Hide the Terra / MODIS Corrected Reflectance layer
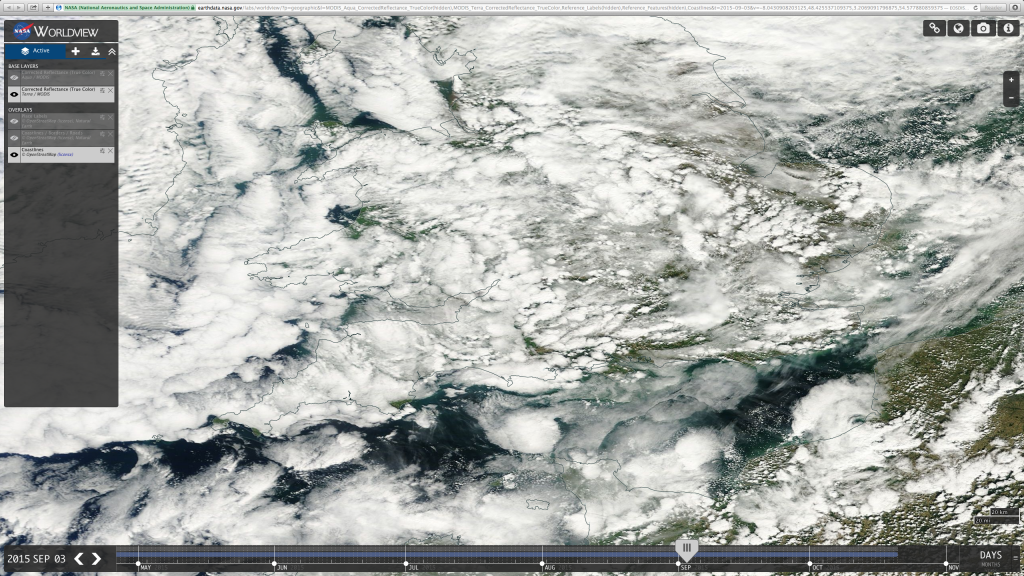1024x576 pixels. click(14, 94)
